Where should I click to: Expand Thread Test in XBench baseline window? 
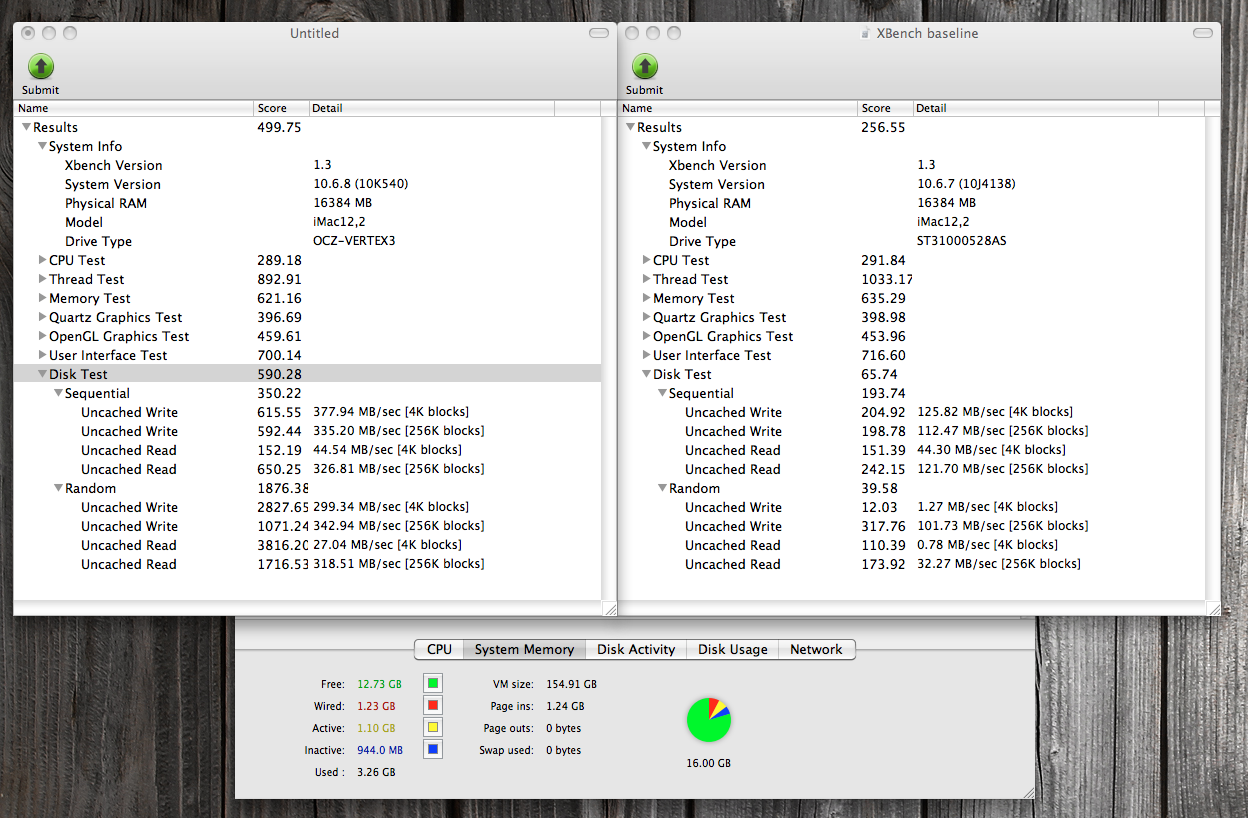tap(646, 279)
